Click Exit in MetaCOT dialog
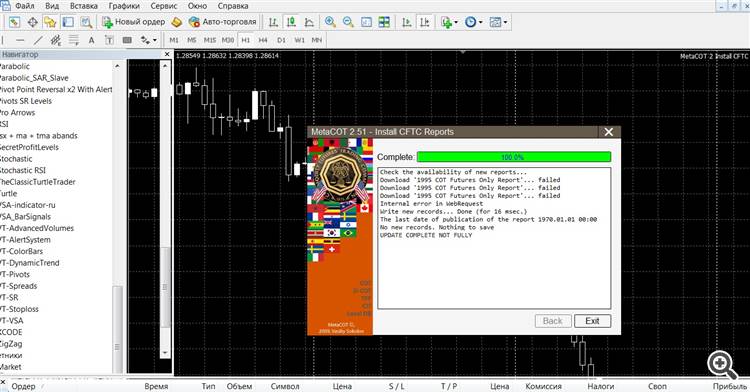 (x=592, y=321)
